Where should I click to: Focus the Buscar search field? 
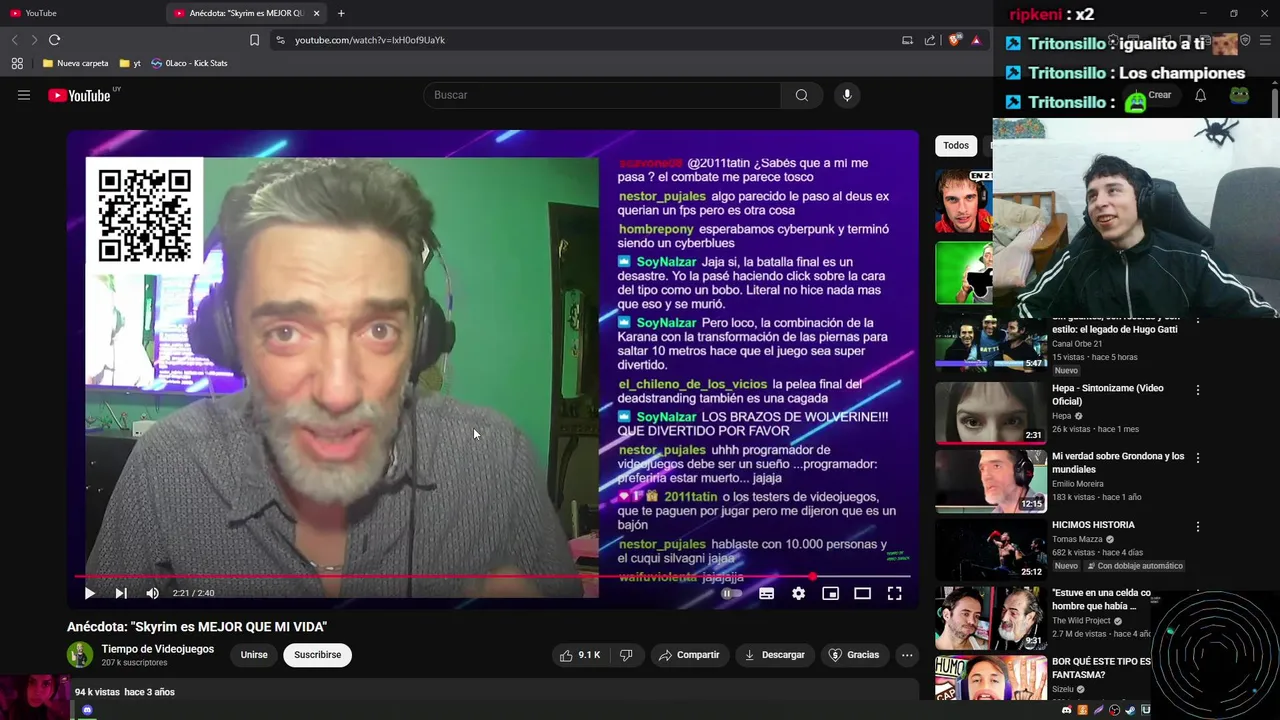pyautogui.click(x=603, y=95)
